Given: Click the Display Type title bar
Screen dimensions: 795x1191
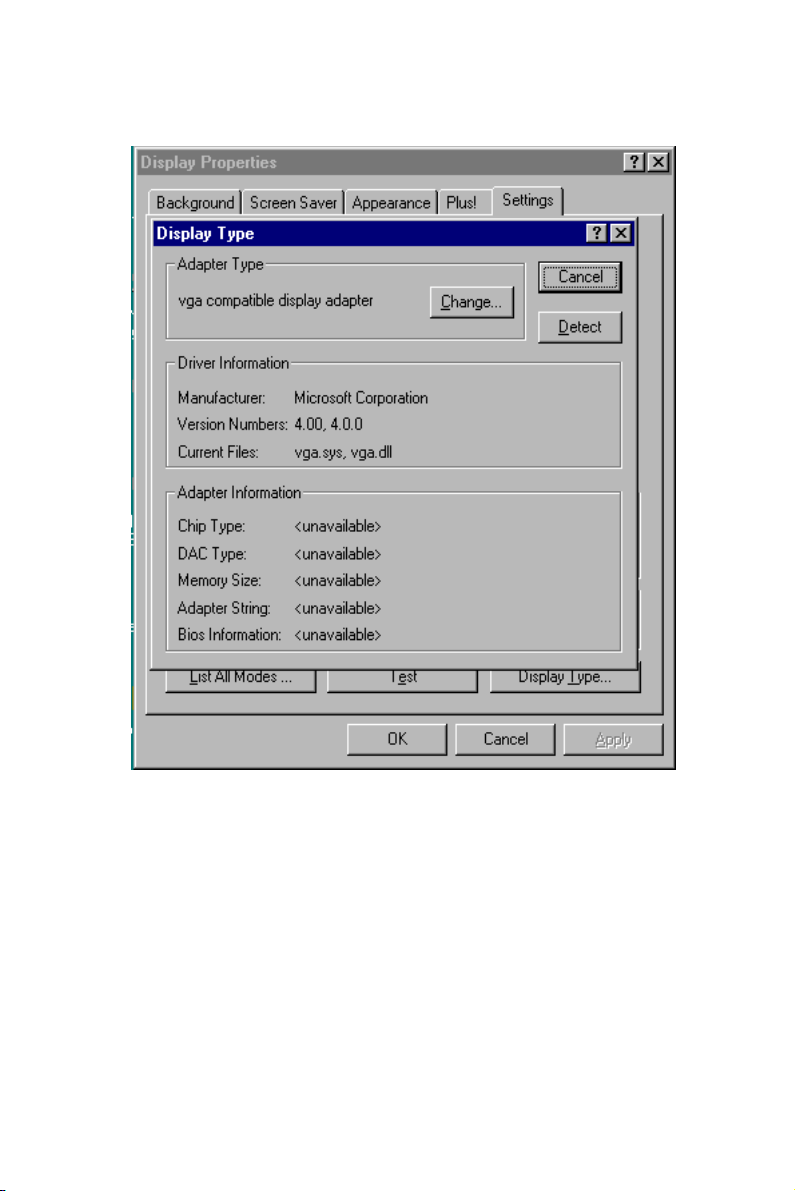Looking at the screenshot, I should tap(393, 233).
